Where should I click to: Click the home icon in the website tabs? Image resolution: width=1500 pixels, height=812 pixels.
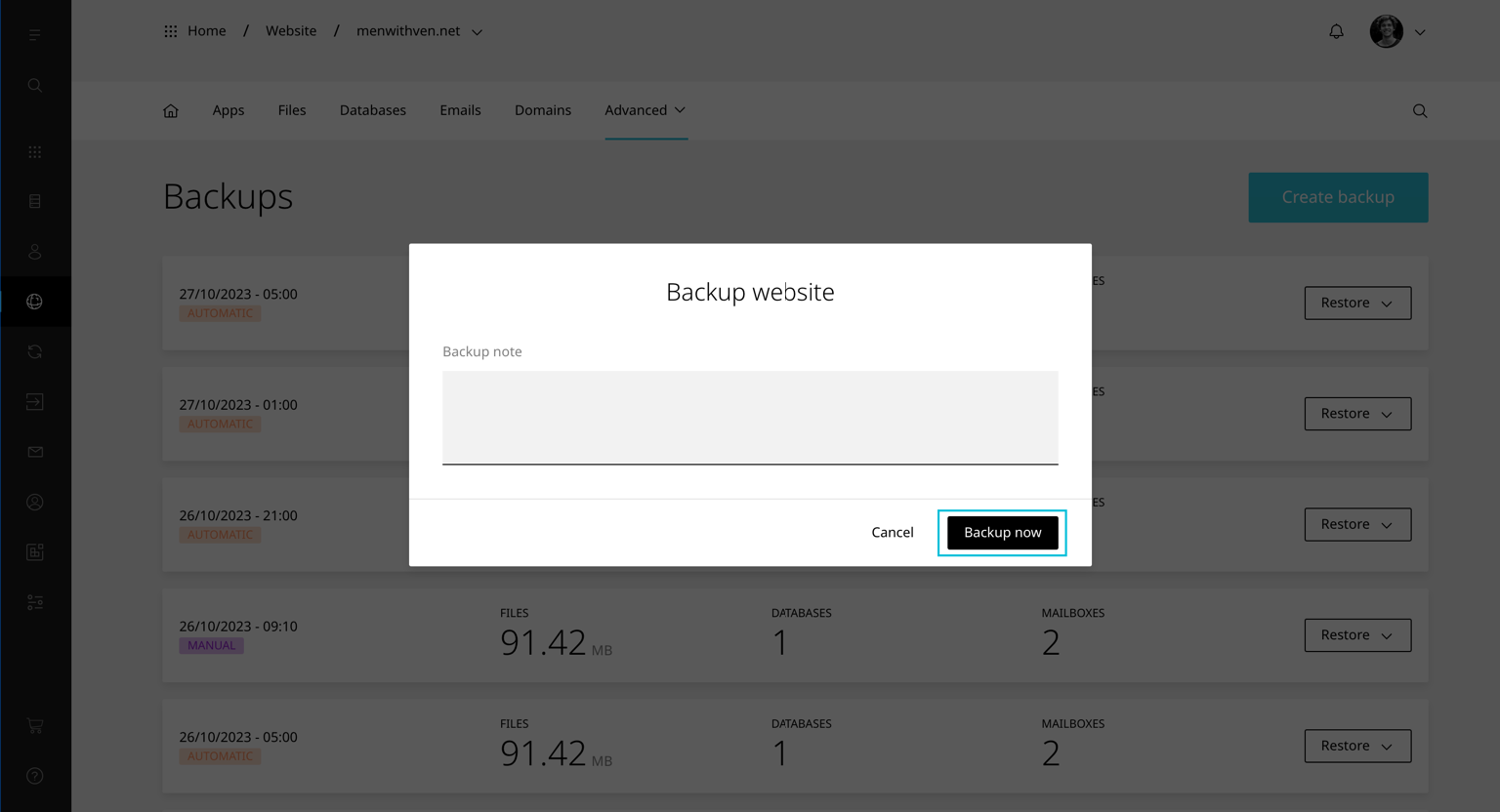tap(171, 110)
